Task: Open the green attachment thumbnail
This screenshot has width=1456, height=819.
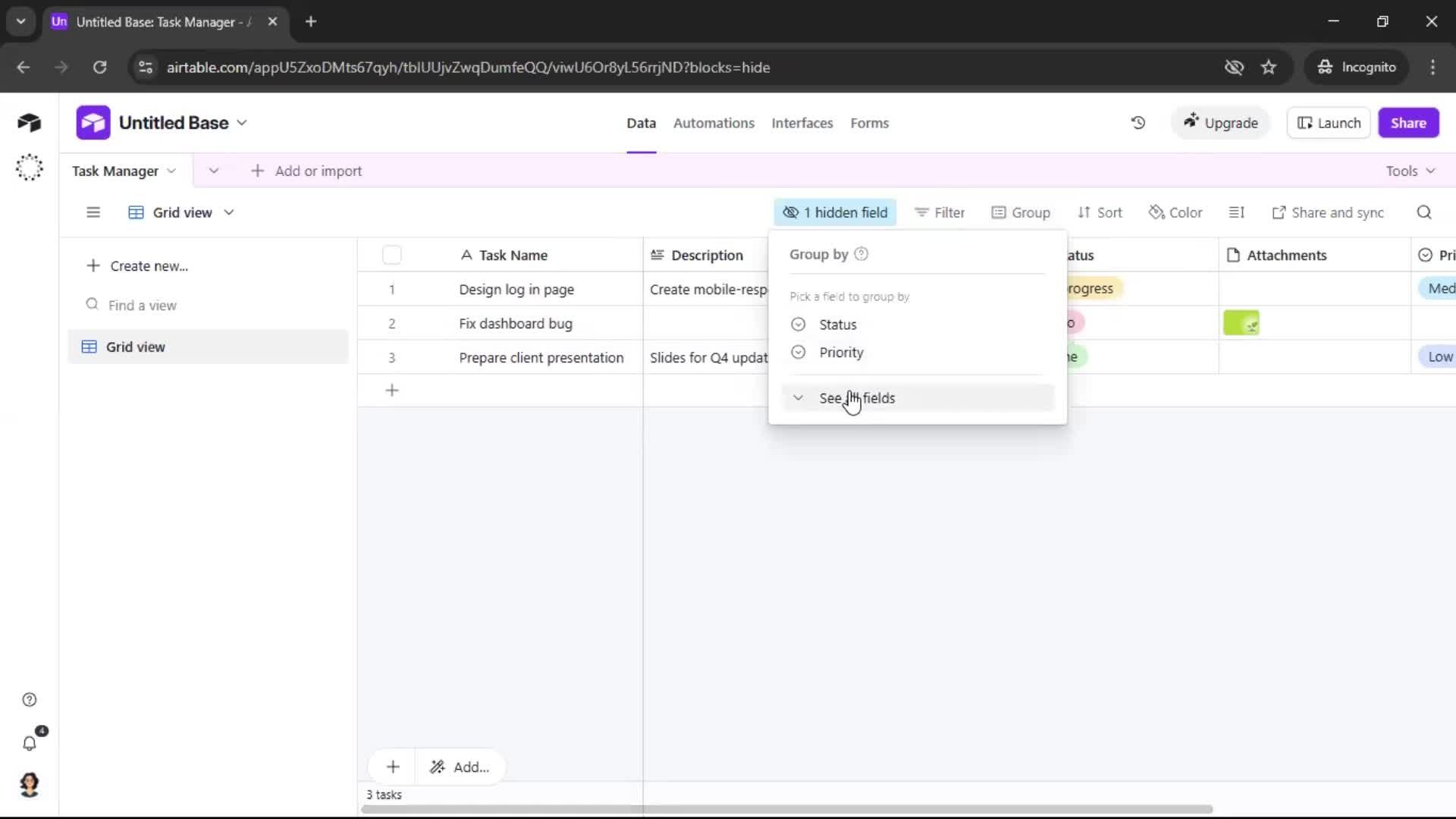Action: click(x=1241, y=323)
